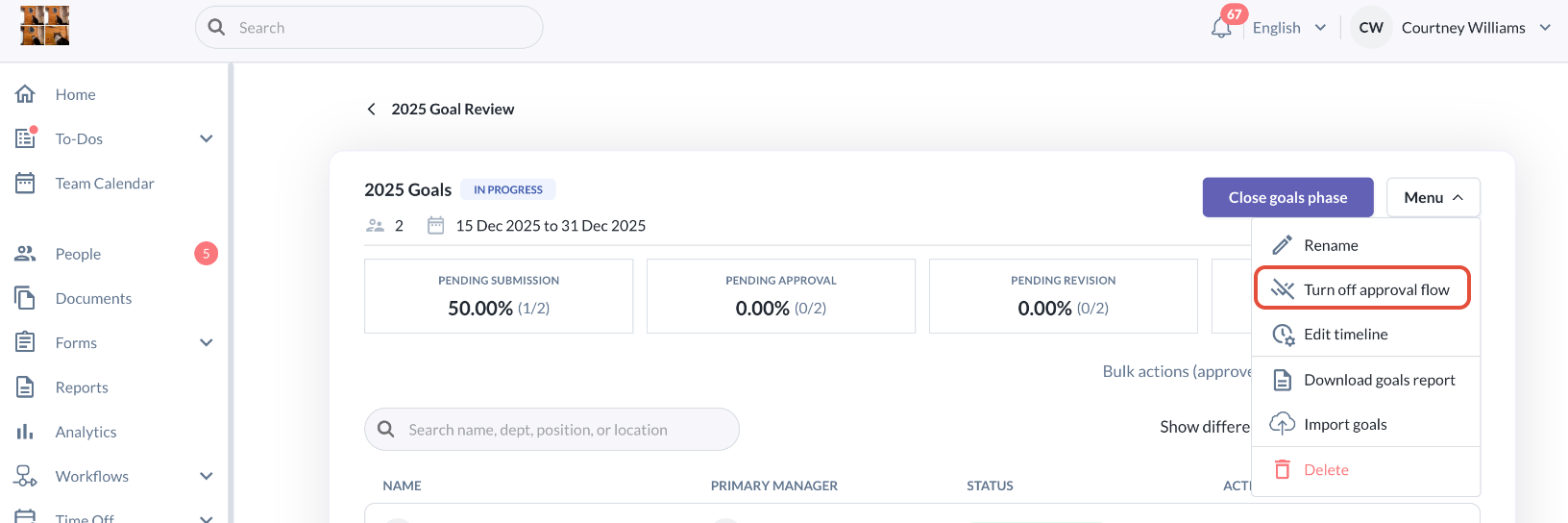1568x523 pixels.
Task: Focus the Search name, dept, position field
Action: click(551, 429)
